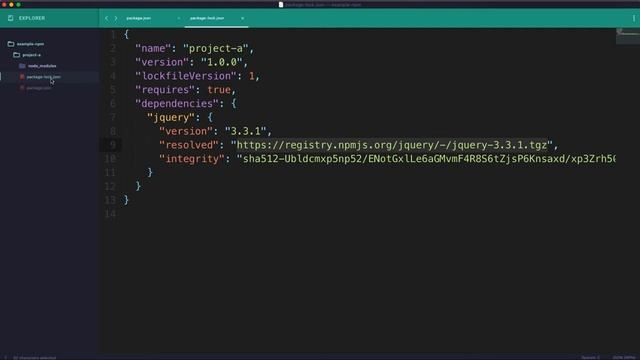Click the "jquery" key

coord(171,118)
